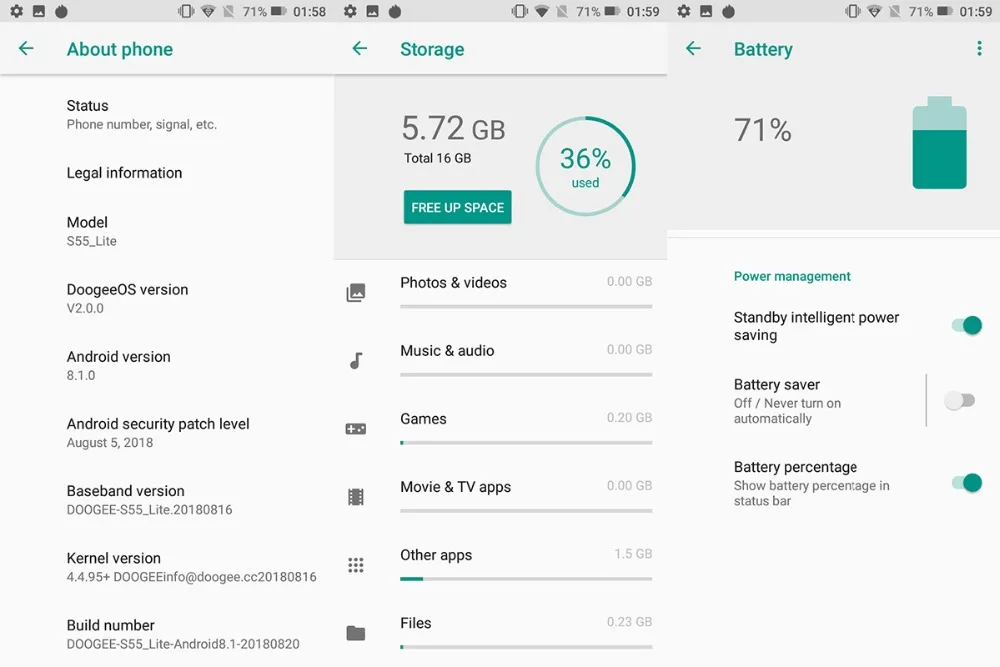Image resolution: width=1000 pixels, height=667 pixels.
Task: Open Status phone number and signal
Action: coord(142,115)
